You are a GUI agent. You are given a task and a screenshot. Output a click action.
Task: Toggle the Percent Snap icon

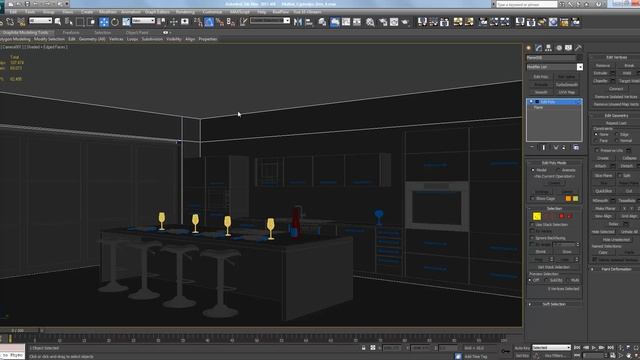pyautogui.click(x=220, y=22)
